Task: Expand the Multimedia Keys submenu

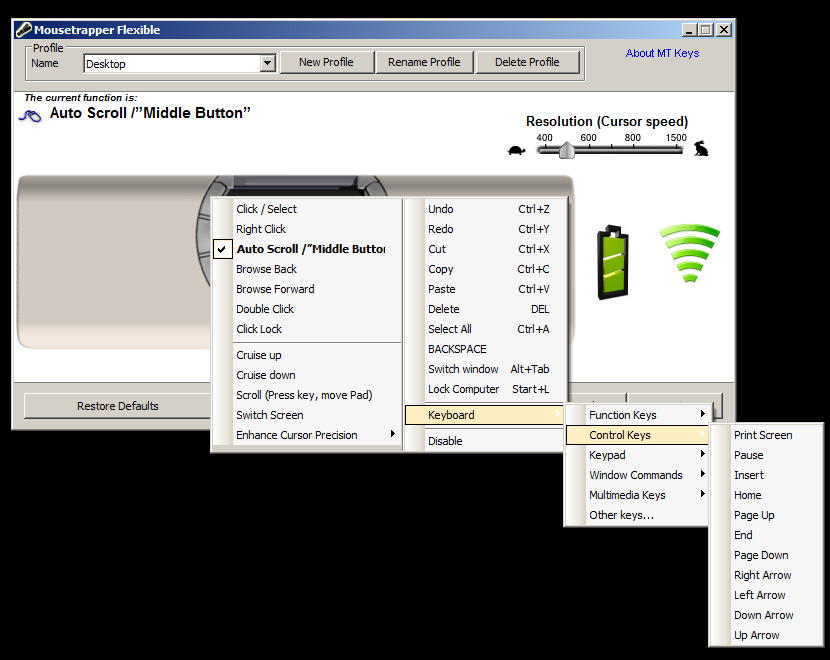Action: (x=637, y=495)
